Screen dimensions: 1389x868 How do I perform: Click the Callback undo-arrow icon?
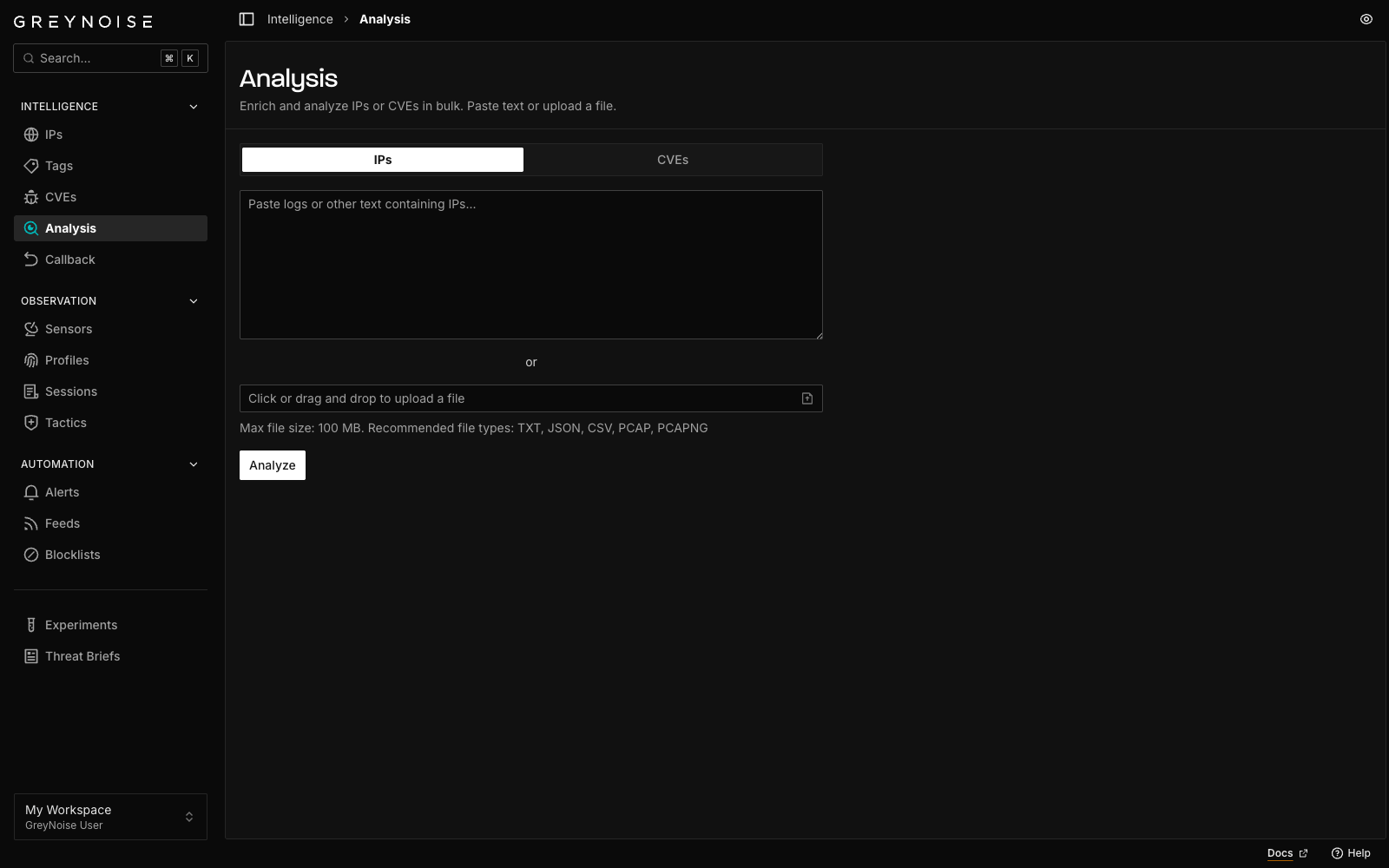point(31,260)
